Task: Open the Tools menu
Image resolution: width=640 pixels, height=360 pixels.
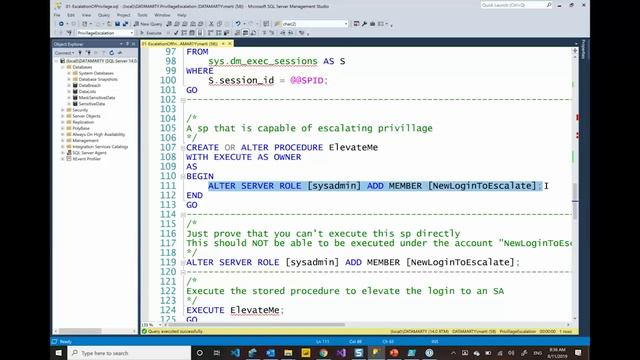Action: point(142,15)
